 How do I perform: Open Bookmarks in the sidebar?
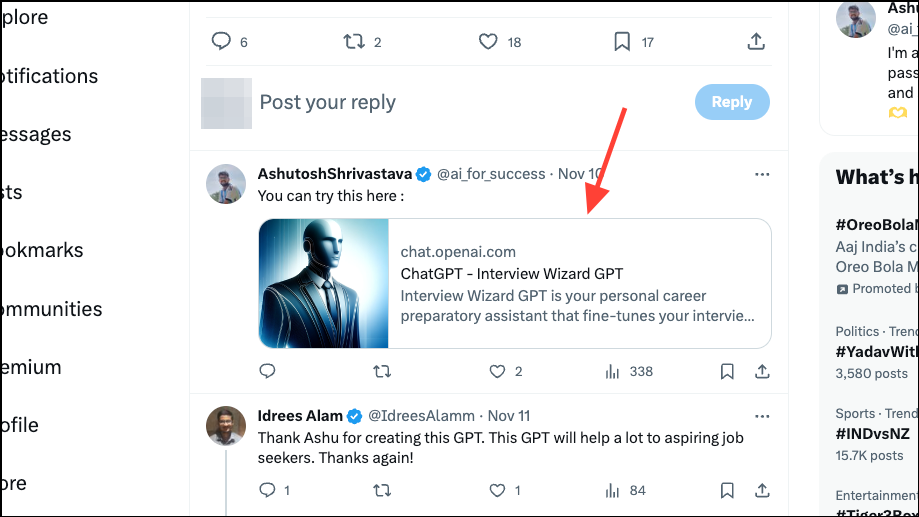point(42,250)
